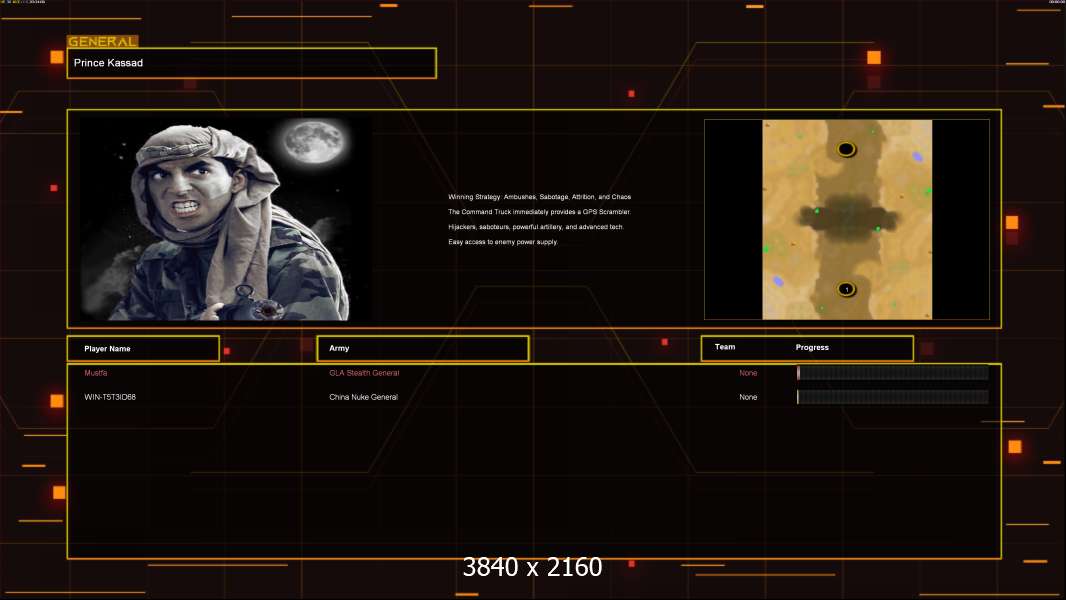Screen dimensions: 1066x600
Task: Click WIN-T5T3ID68's loading progress bar
Action: tap(893, 397)
